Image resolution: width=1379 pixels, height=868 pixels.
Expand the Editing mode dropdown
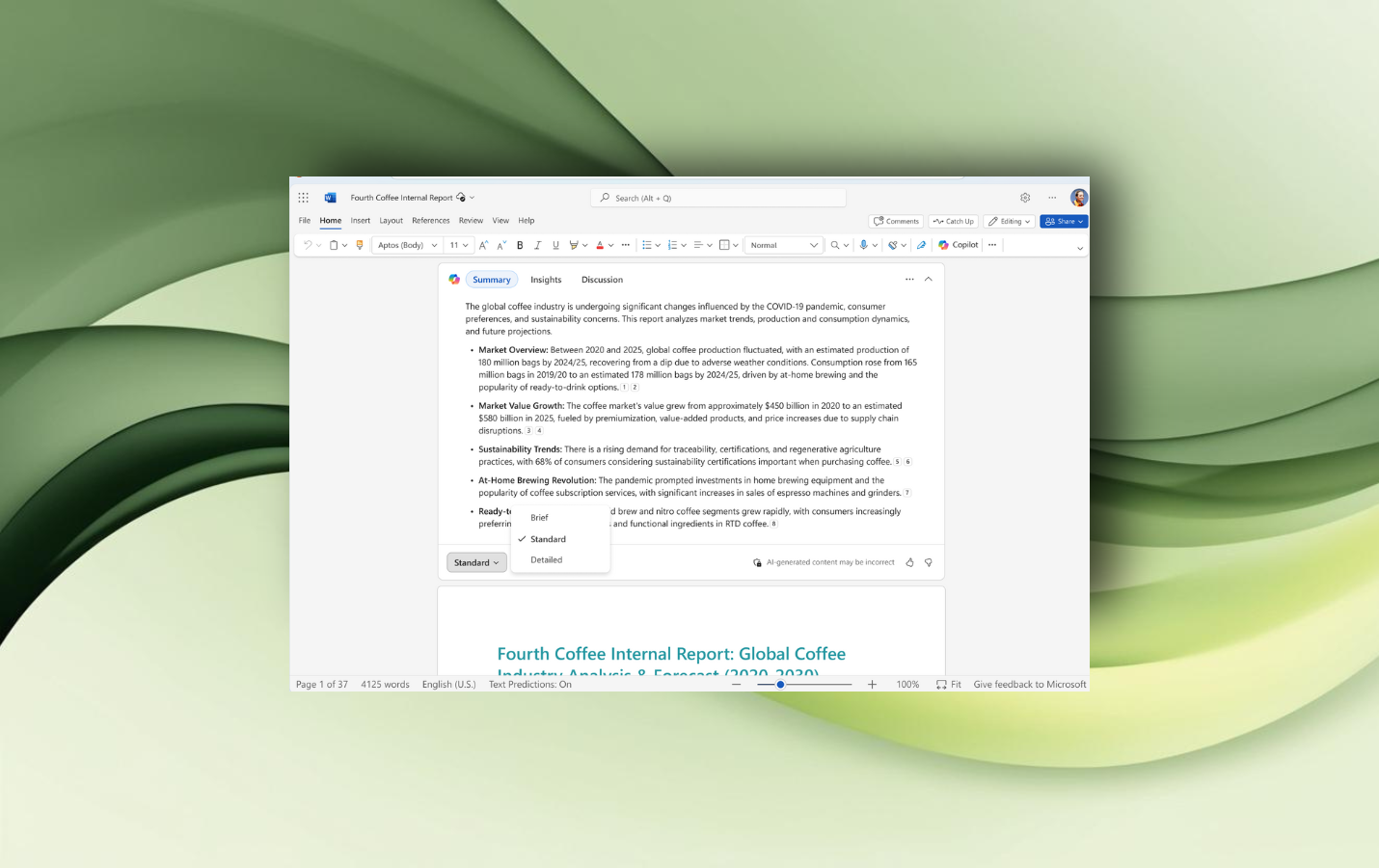pyautogui.click(x=1009, y=222)
